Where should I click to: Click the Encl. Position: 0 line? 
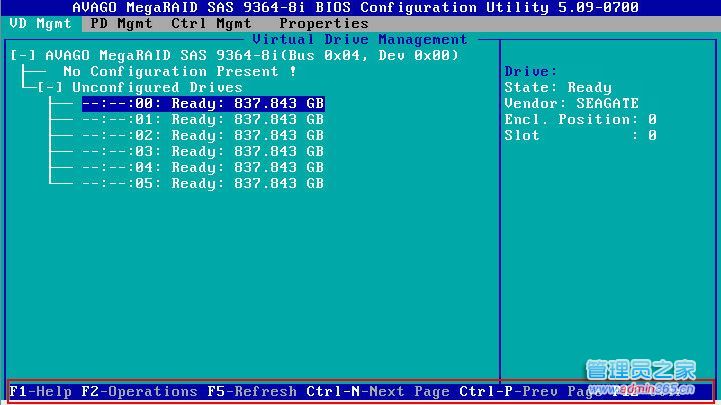tap(581, 120)
